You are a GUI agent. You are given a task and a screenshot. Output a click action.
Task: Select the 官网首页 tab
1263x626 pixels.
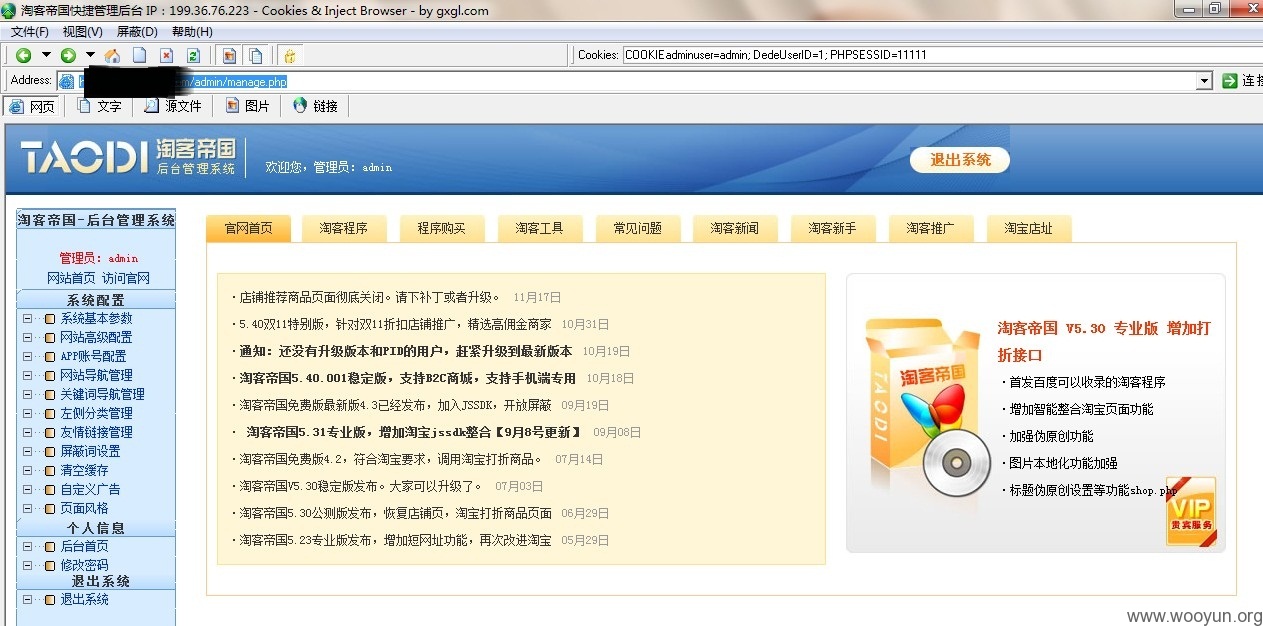tap(248, 228)
